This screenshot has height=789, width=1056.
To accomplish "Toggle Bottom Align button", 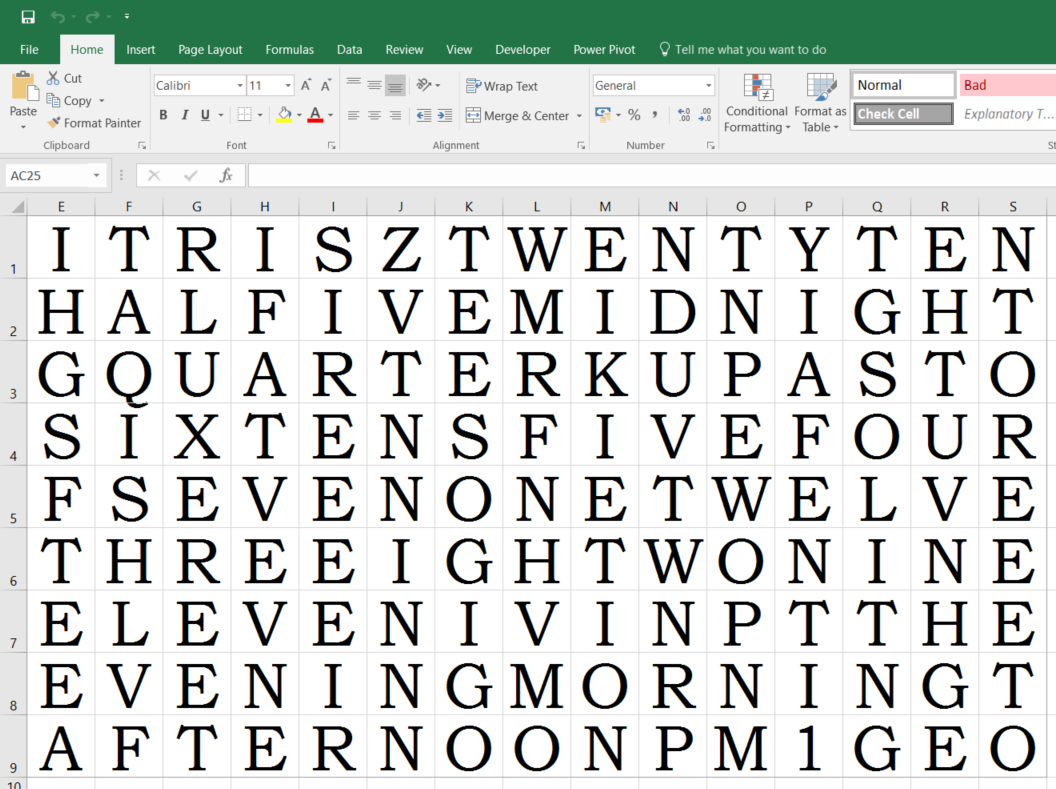I will pos(395,85).
